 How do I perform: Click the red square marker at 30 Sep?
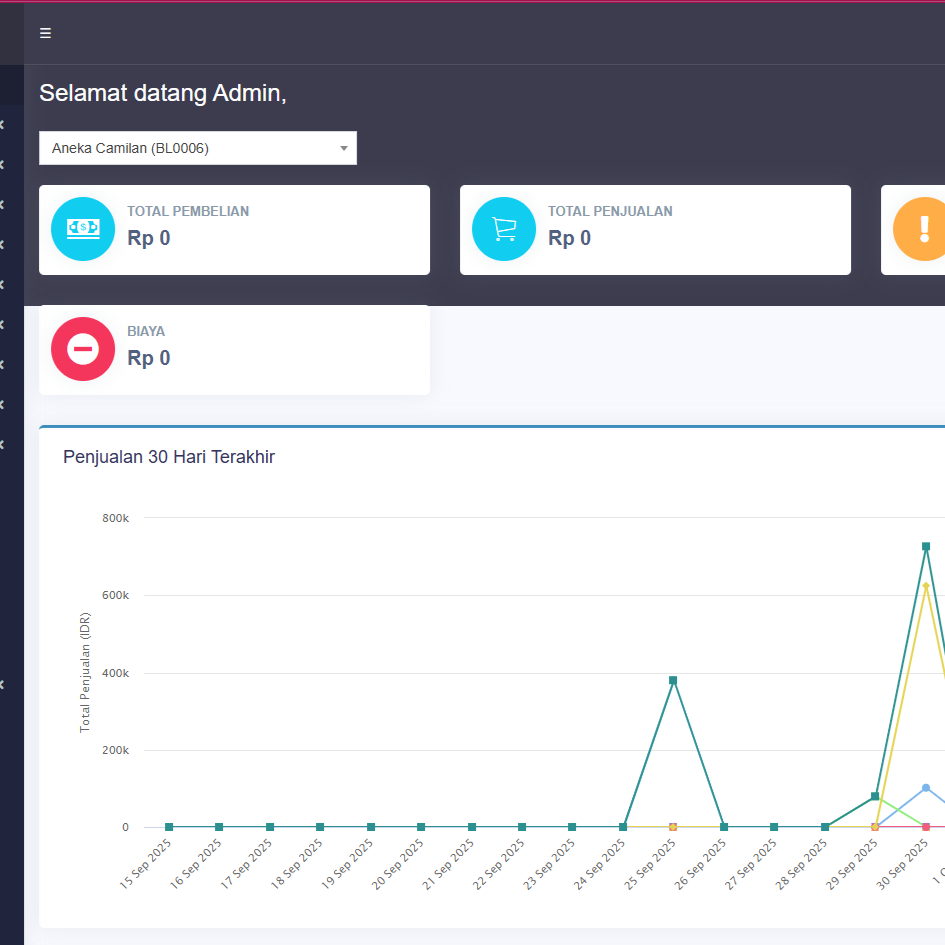926,827
